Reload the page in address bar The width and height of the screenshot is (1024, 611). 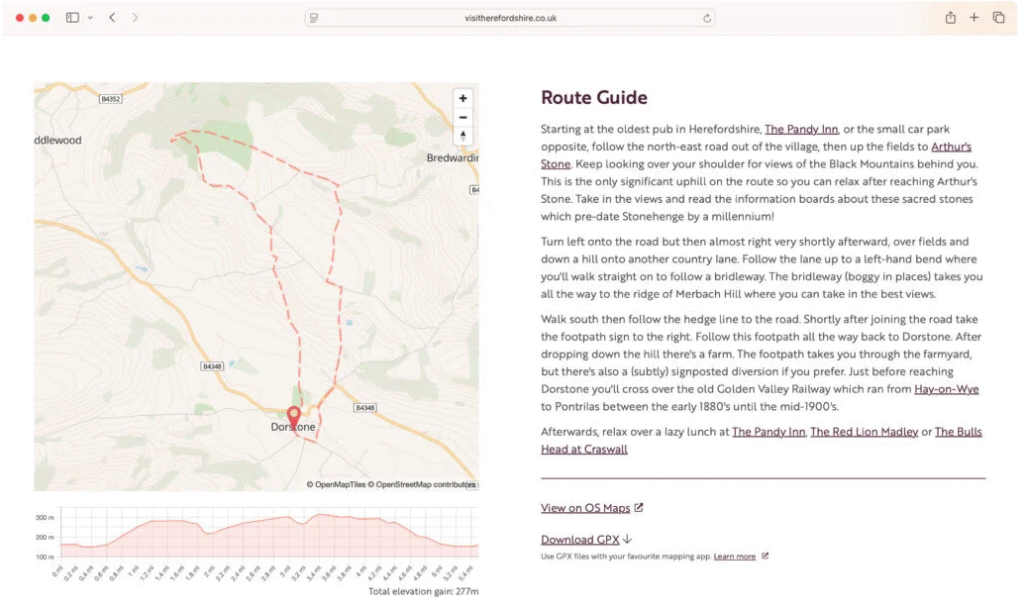point(707,18)
